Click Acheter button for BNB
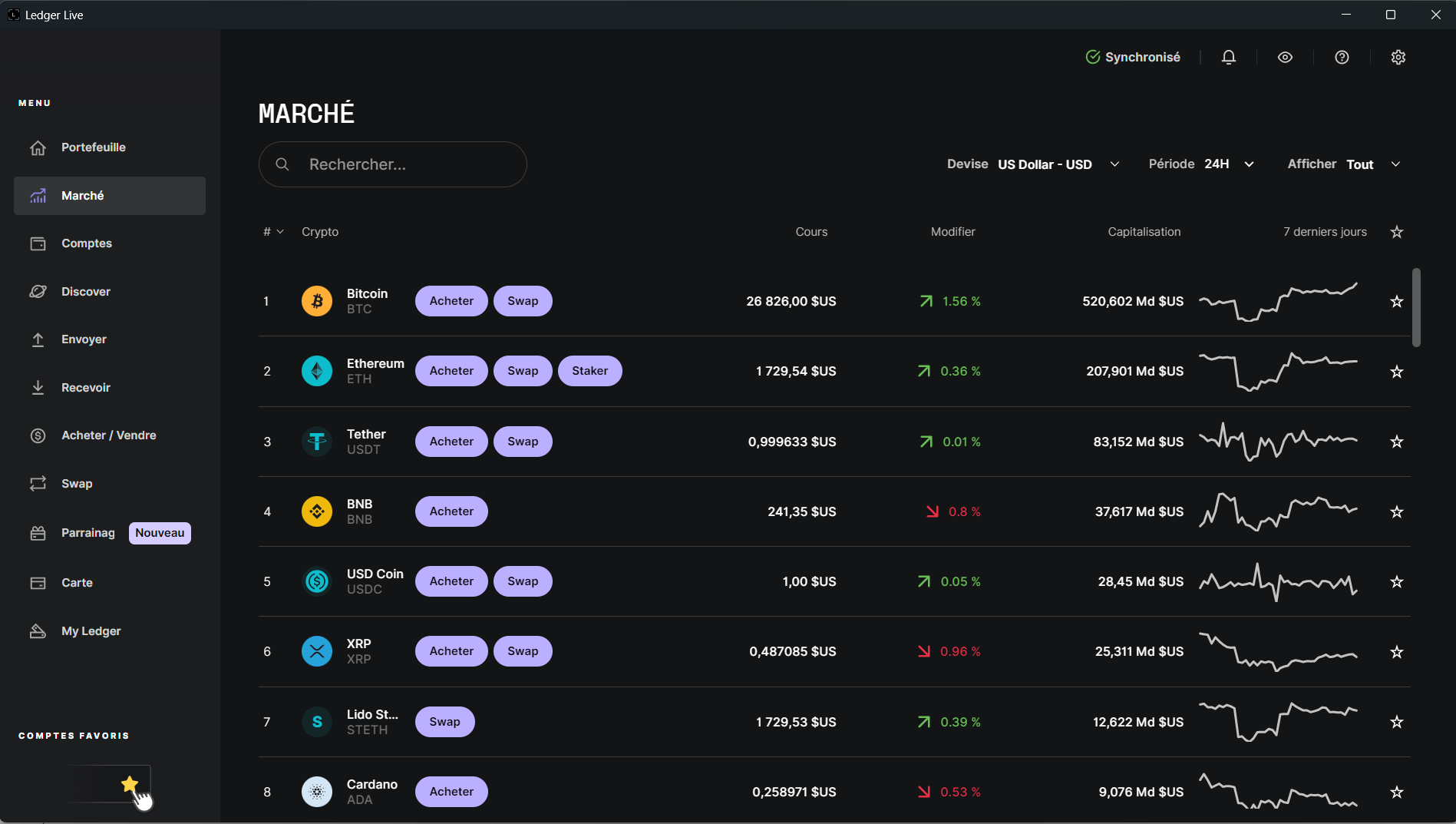Screen dimensions: 1456x824 (451, 511)
